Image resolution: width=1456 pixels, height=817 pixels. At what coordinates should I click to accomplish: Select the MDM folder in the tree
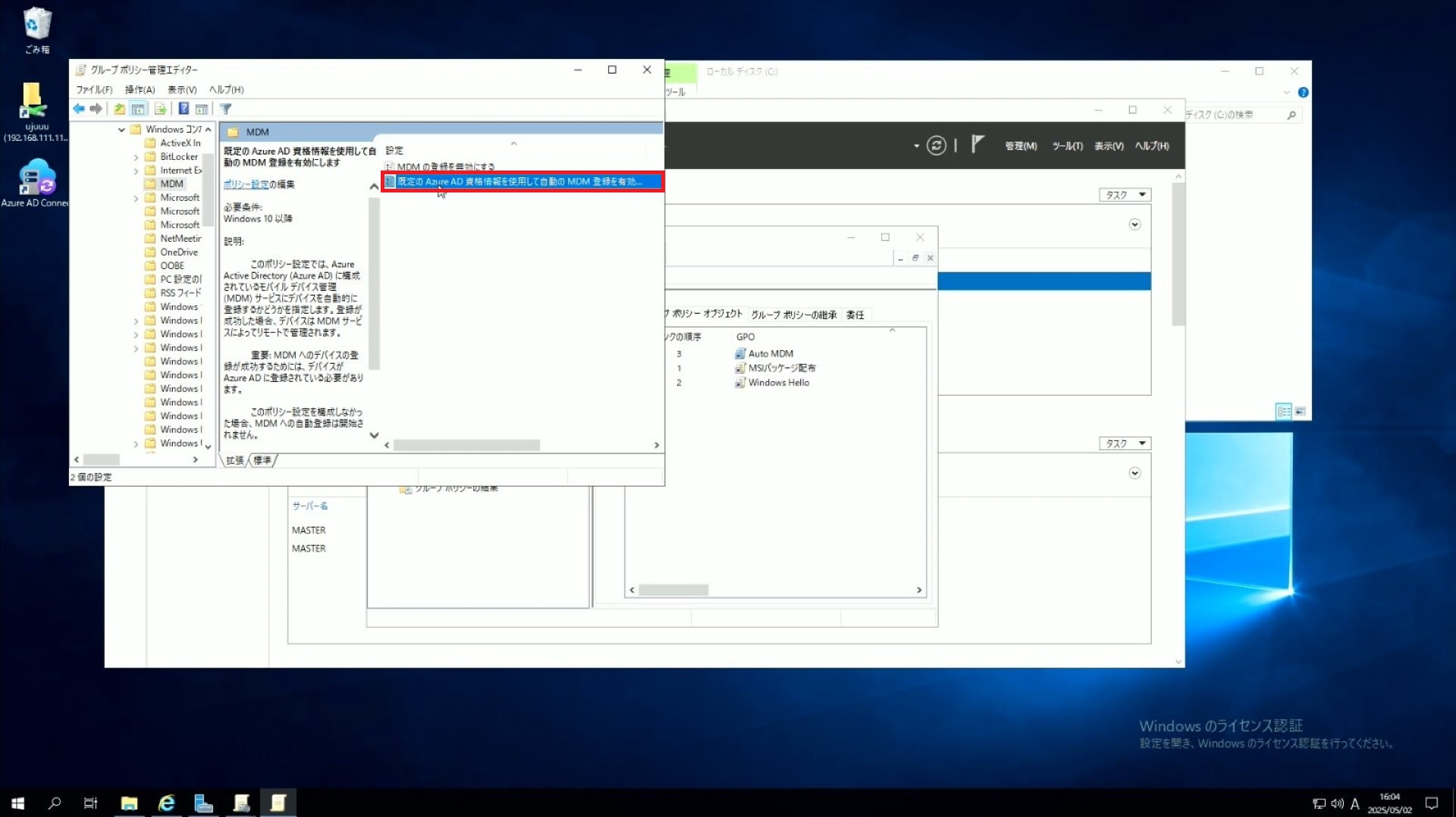coord(171,184)
